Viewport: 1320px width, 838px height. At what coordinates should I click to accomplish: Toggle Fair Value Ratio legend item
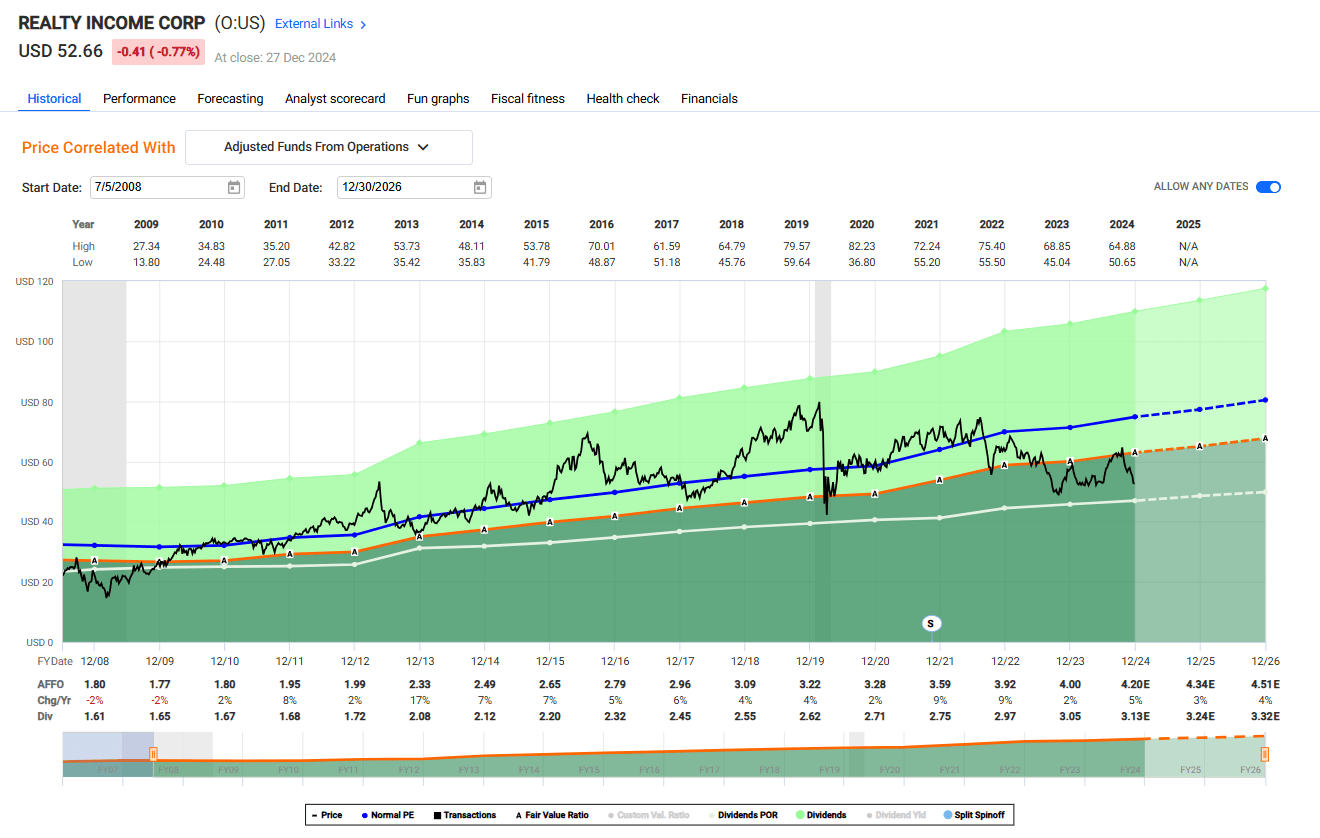click(x=554, y=815)
